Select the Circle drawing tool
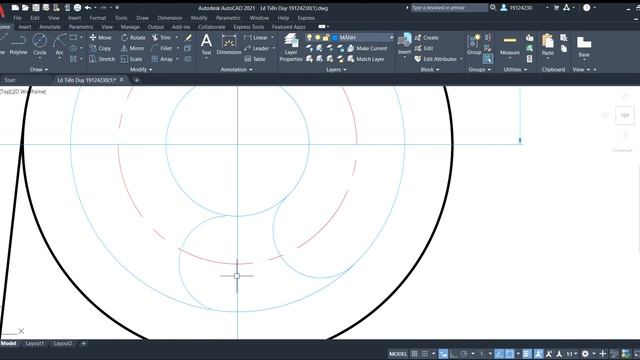The width and height of the screenshot is (640, 360). [40, 45]
